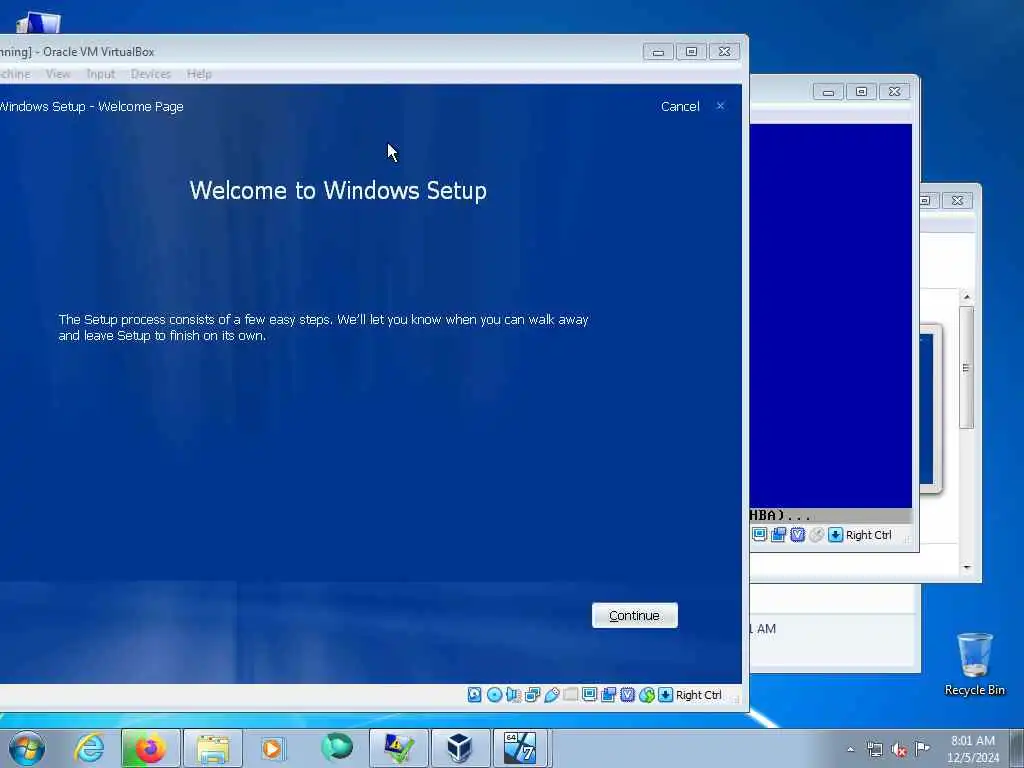Click scroll up arrow in rear window scrollbar
The width and height of the screenshot is (1024, 768).
point(967,297)
